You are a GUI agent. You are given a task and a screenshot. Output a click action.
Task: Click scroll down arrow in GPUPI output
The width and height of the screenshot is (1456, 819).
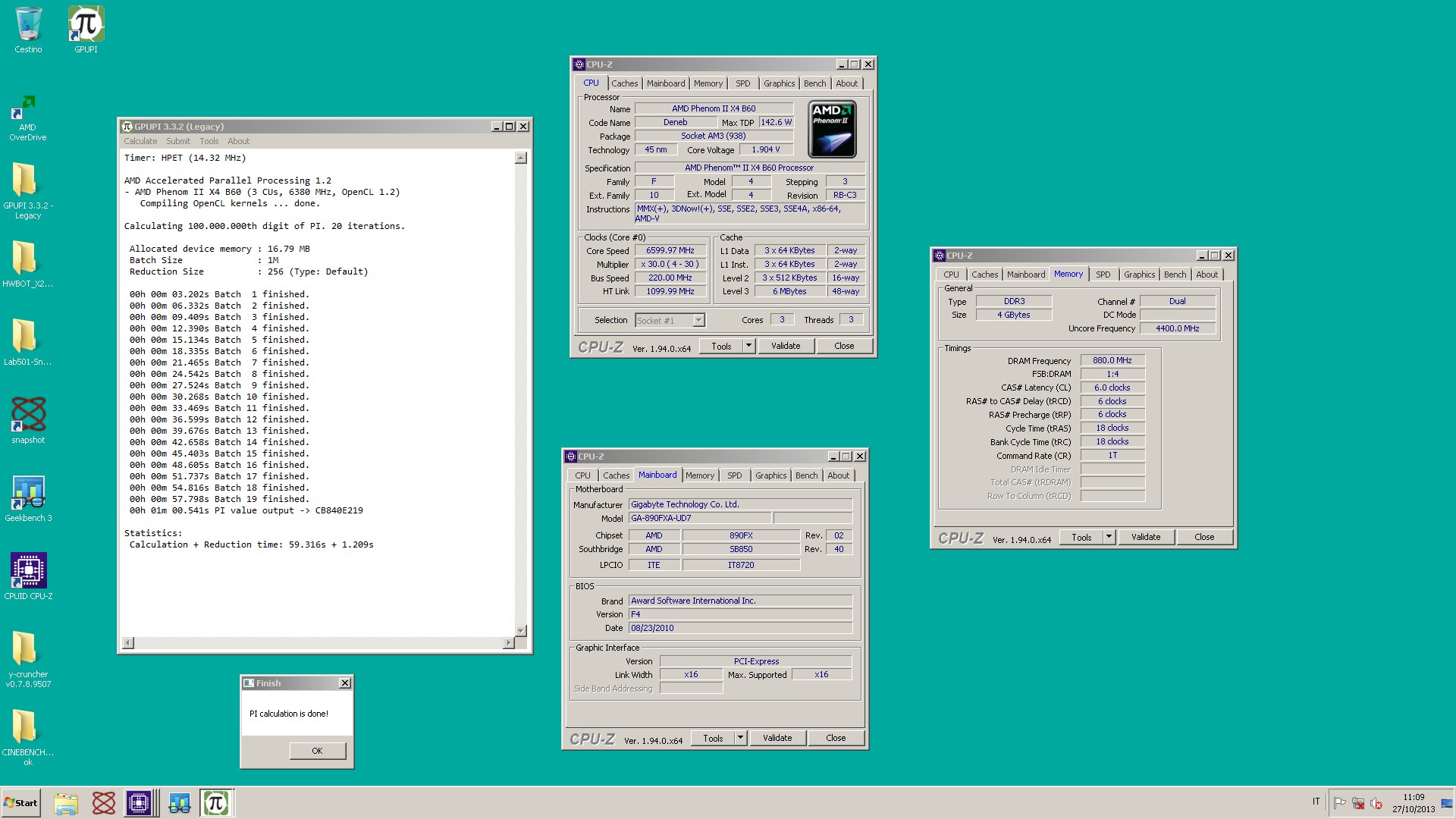(x=520, y=631)
